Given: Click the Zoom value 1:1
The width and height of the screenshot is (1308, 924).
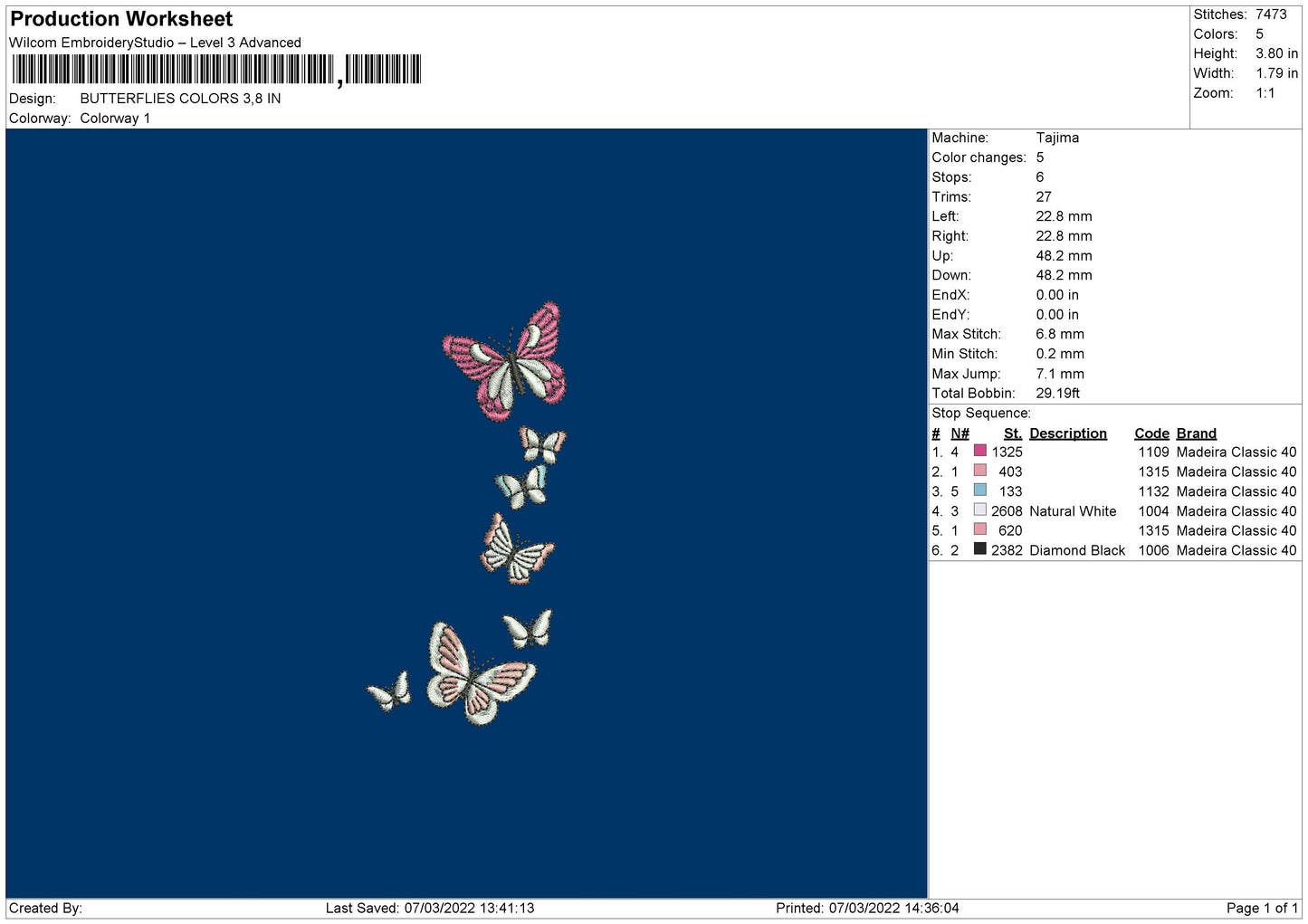Looking at the screenshot, I should click(1265, 93).
